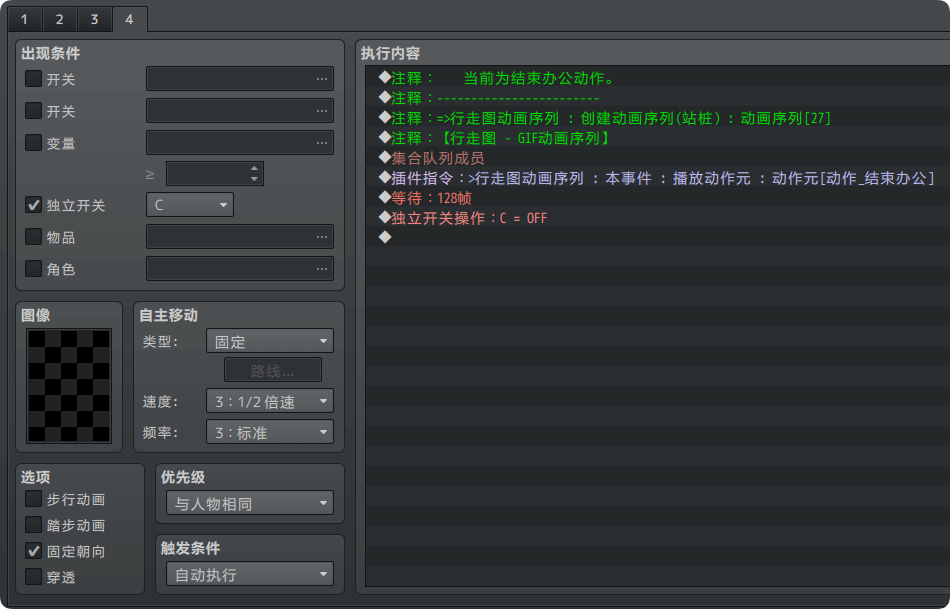Disable the 固定朝向 option
This screenshot has width=950, height=609.
coord(34,551)
